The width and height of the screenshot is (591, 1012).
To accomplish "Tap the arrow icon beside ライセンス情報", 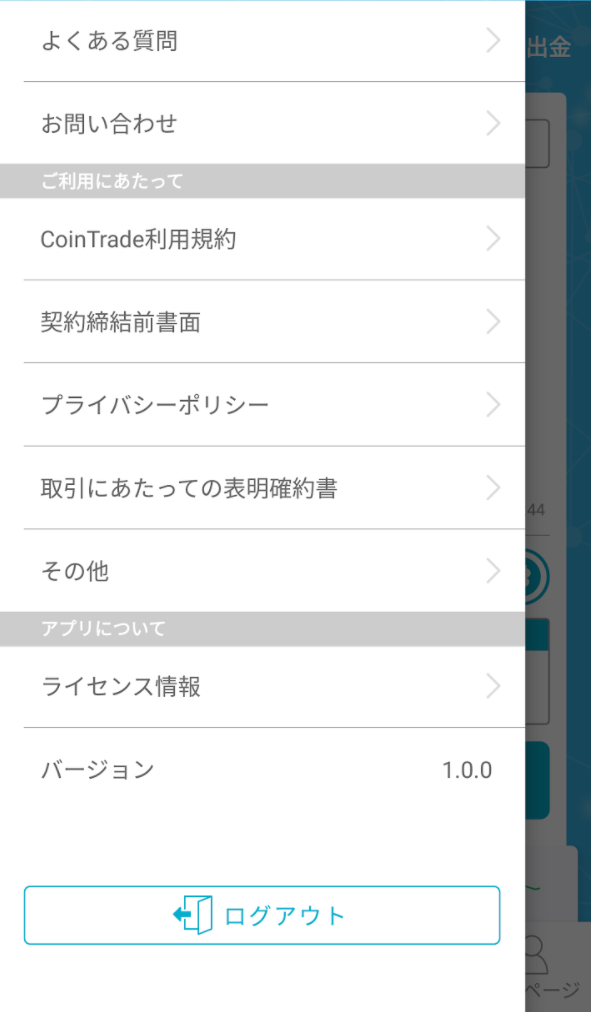I will [493, 687].
